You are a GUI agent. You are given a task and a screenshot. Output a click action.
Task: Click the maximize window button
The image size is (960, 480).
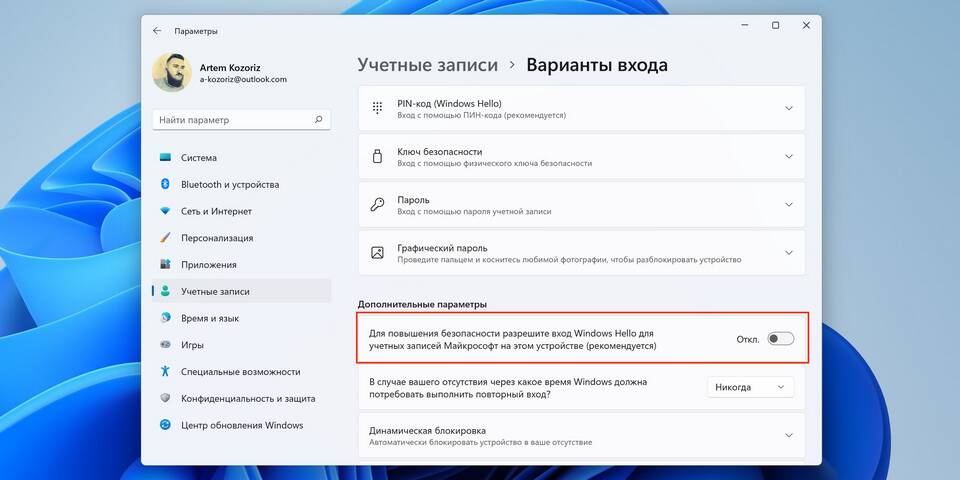coord(775,26)
